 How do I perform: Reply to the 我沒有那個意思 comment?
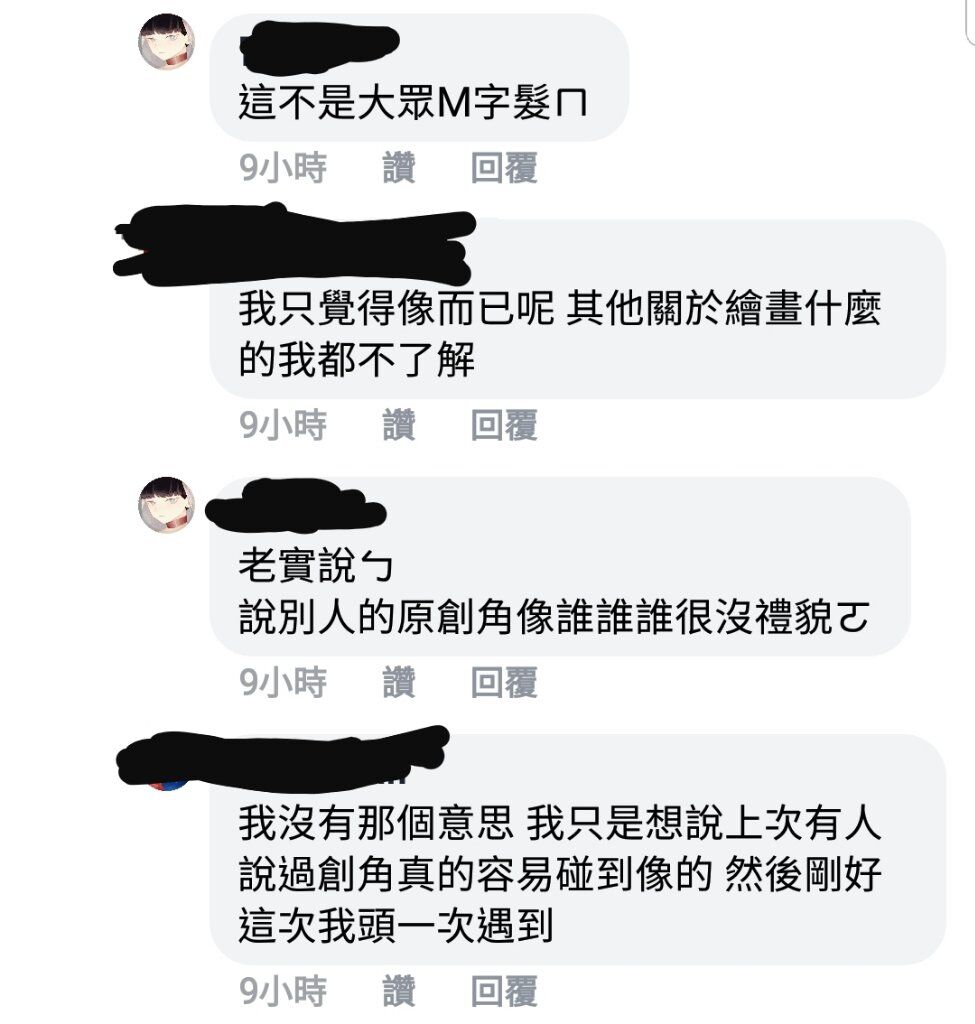point(504,991)
